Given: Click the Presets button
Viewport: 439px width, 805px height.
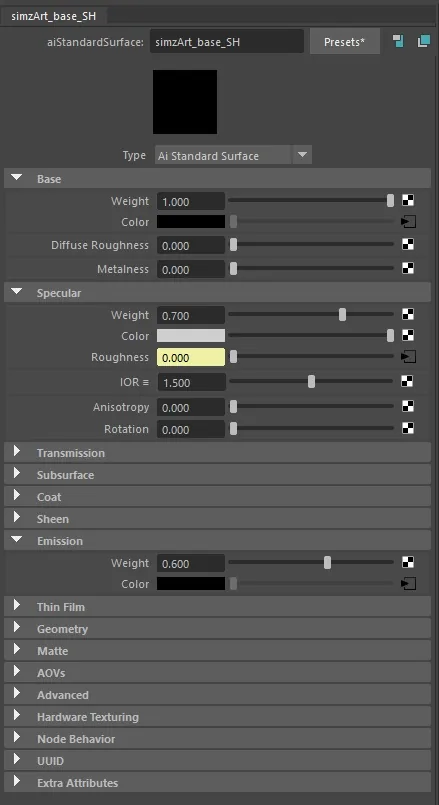Looking at the screenshot, I should (x=345, y=42).
